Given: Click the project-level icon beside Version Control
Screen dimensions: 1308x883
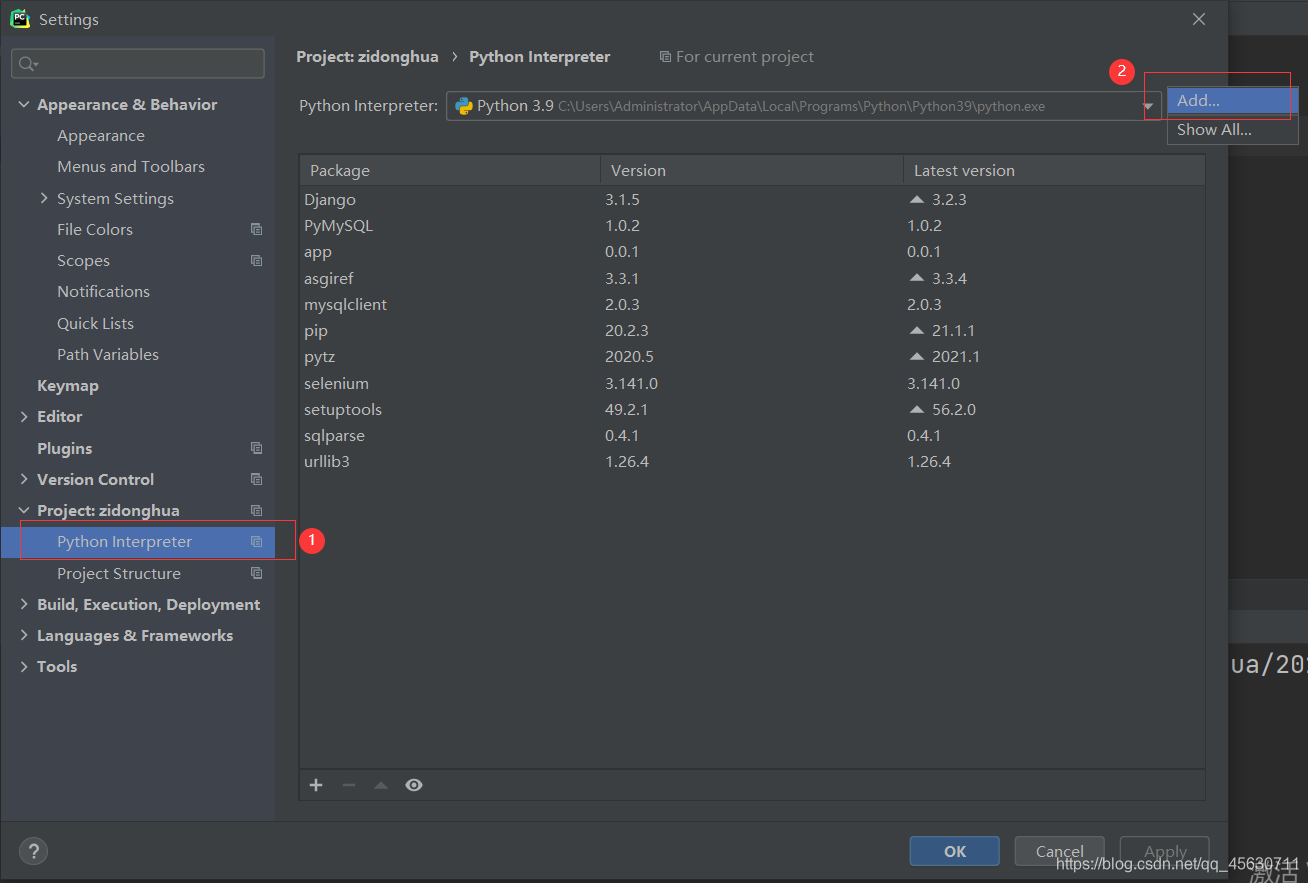Looking at the screenshot, I should click(x=256, y=479).
